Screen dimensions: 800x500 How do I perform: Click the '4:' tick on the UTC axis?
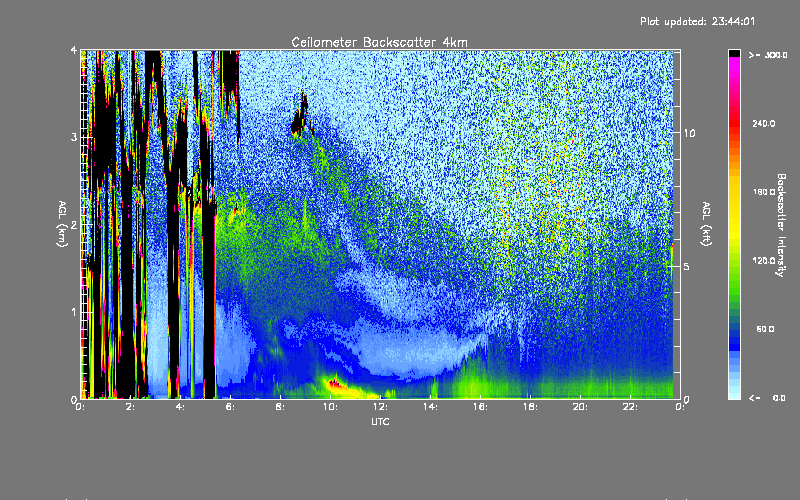click(180, 407)
